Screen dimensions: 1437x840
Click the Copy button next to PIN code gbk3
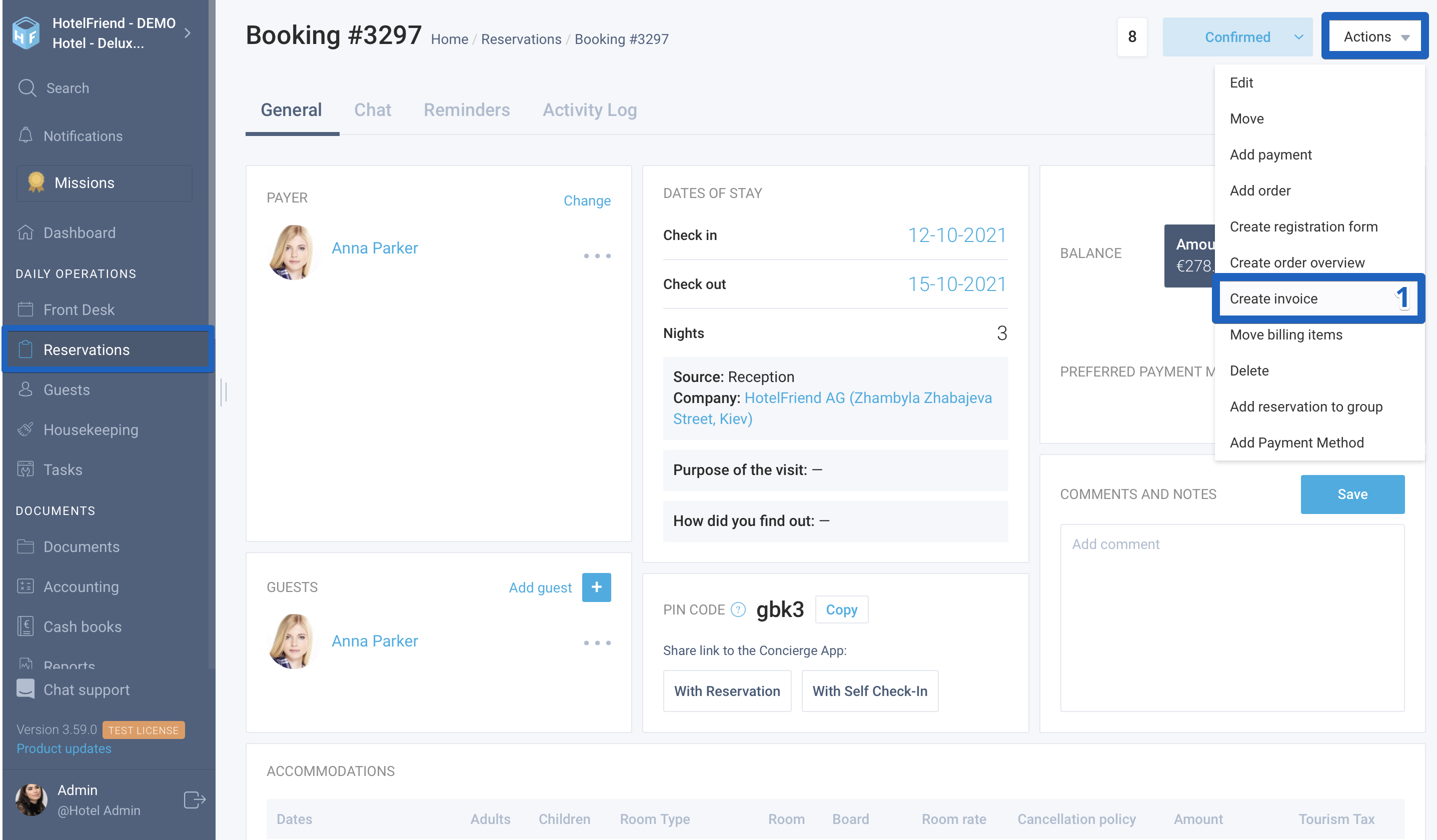[x=841, y=609]
